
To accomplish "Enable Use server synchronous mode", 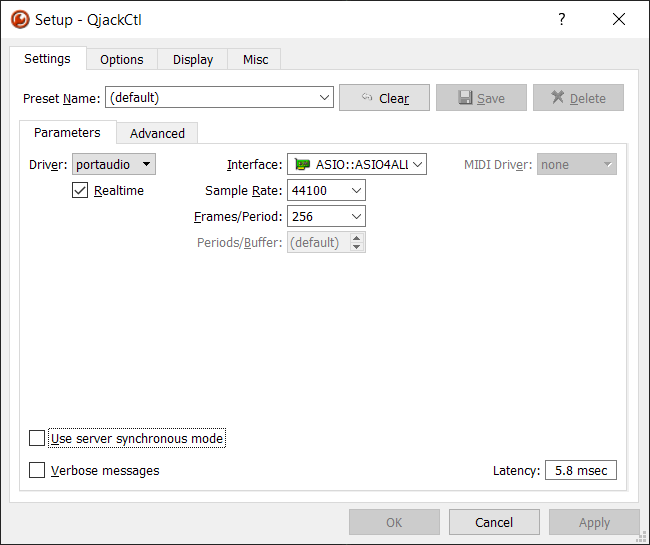I will [37, 438].
